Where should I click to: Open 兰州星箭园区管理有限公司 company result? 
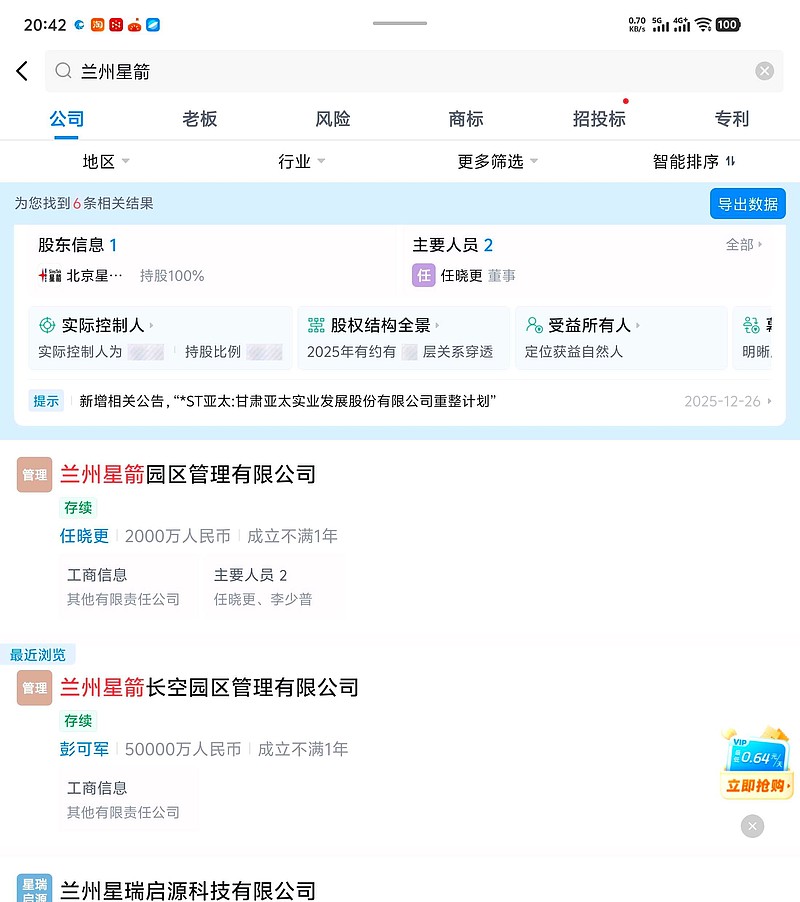[188, 475]
